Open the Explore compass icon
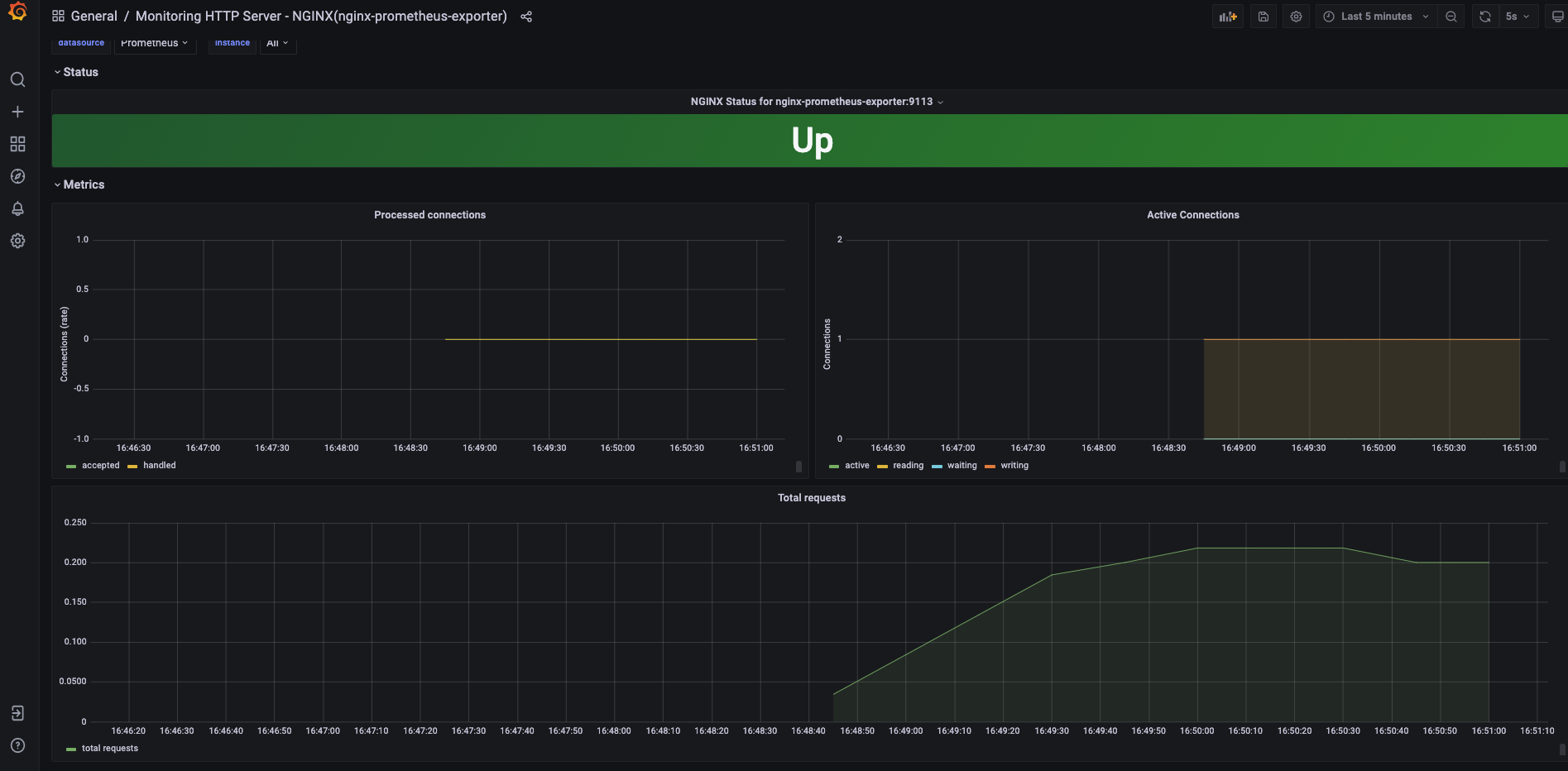The height and width of the screenshot is (771, 1568). pyautogui.click(x=17, y=176)
